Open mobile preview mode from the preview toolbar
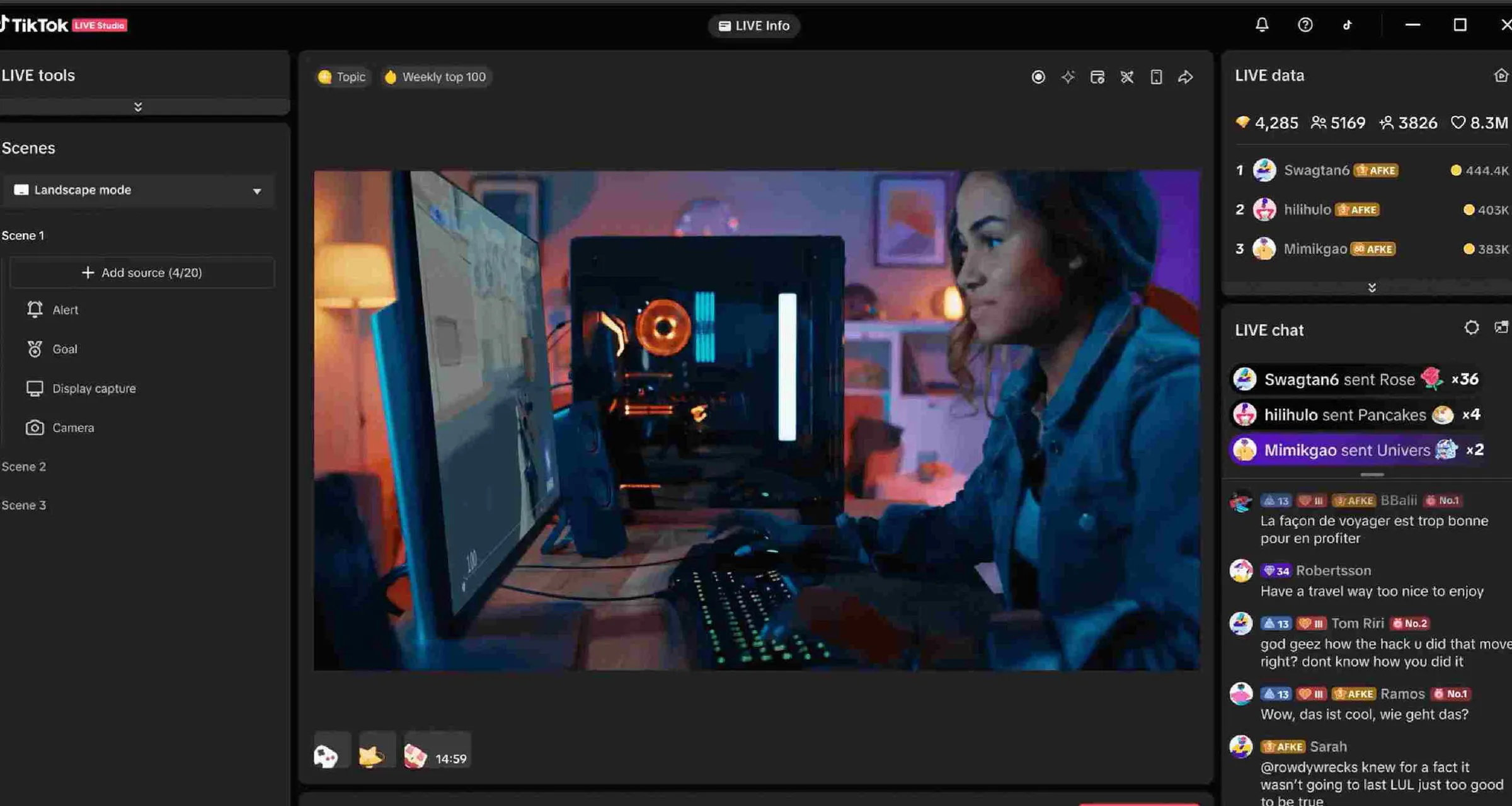The height and width of the screenshot is (806, 1512). pyautogui.click(x=1156, y=76)
